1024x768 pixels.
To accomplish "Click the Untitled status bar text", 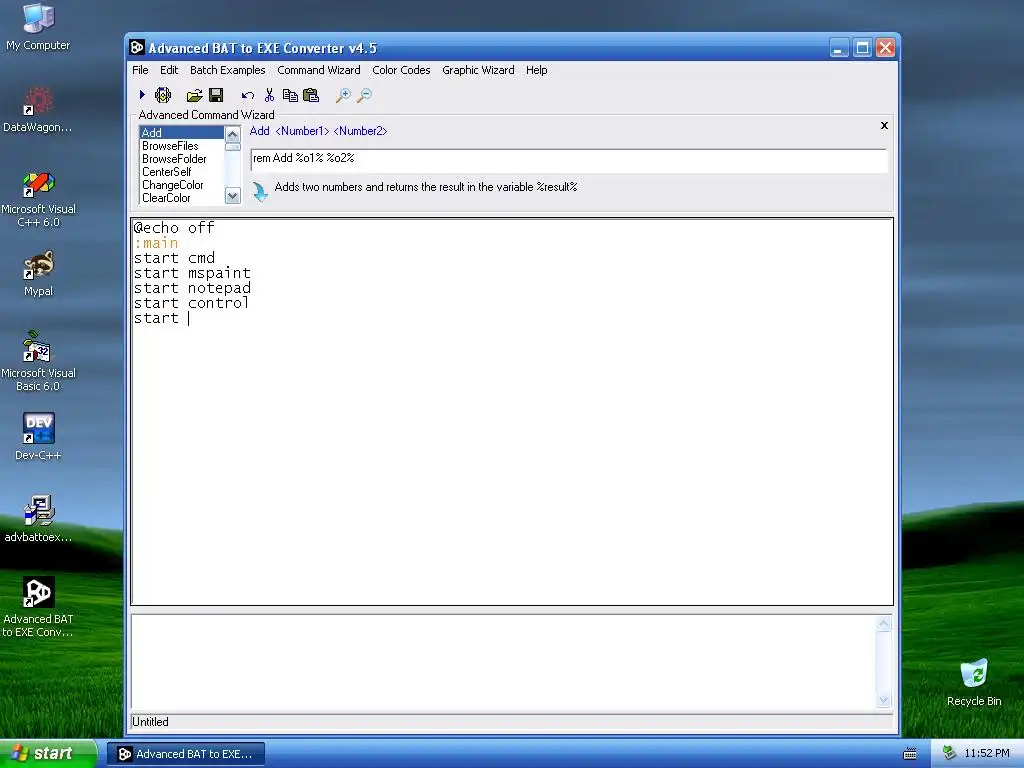I will pyautogui.click(x=150, y=722).
